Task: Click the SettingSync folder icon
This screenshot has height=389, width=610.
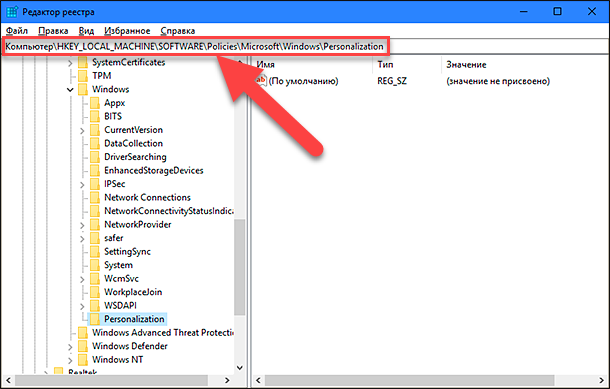Action: (x=95, y=252)
